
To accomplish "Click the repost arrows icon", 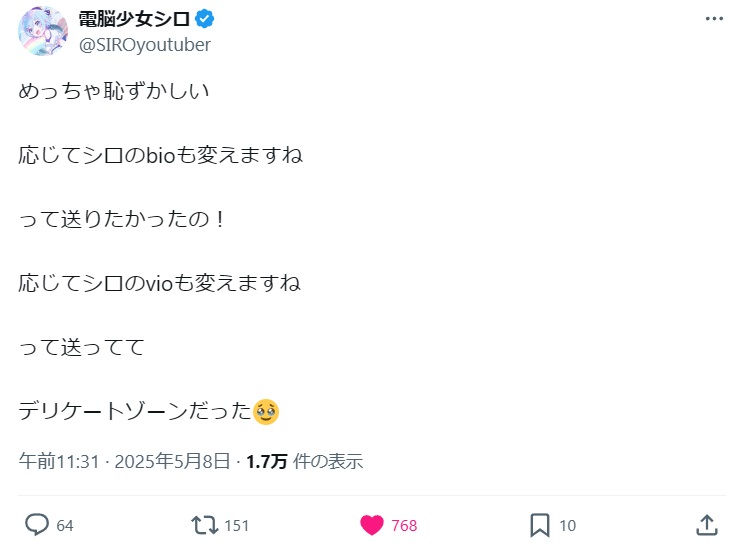I will pos(205,525).
